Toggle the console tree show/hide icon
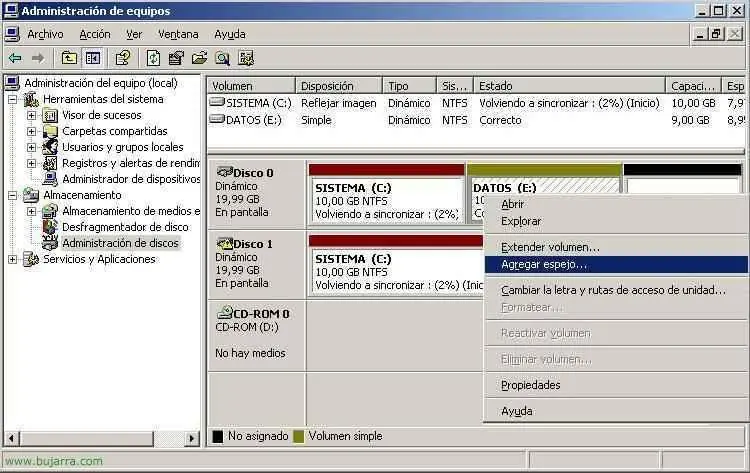This screenshot has height=473, width=750. (x=93, y=58)
